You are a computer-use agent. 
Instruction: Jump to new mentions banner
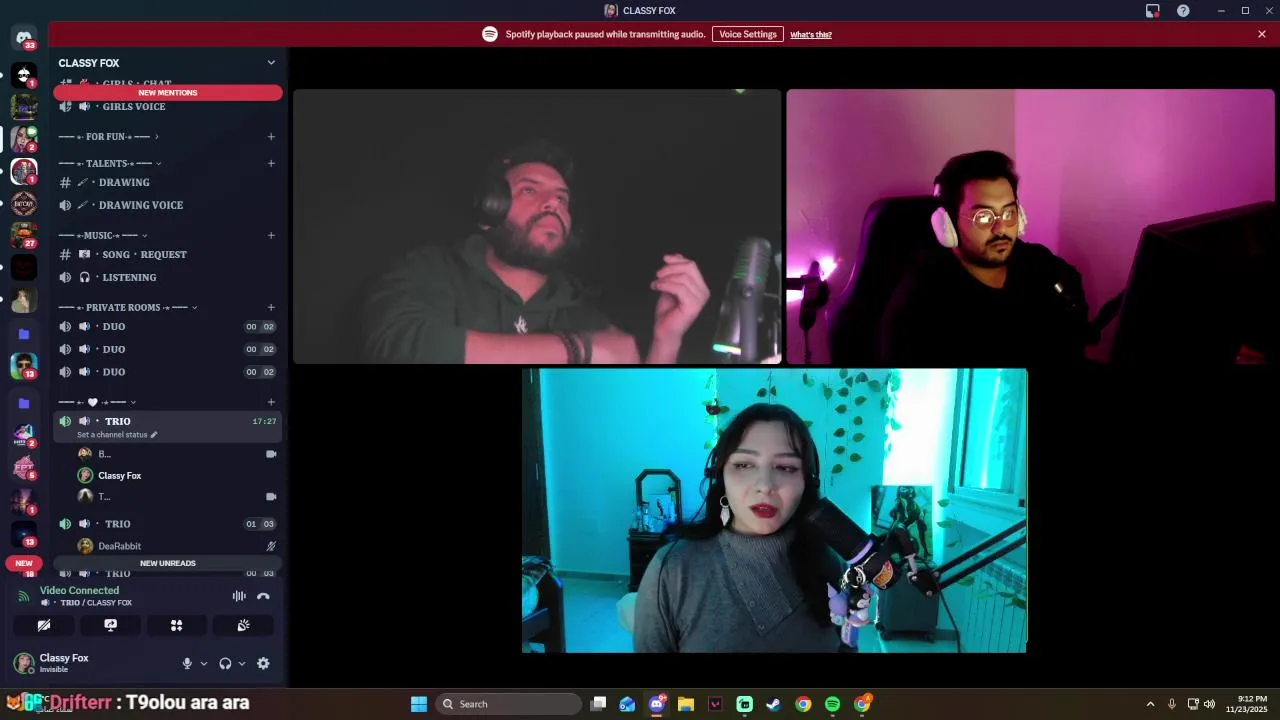[x=168, y=93]
